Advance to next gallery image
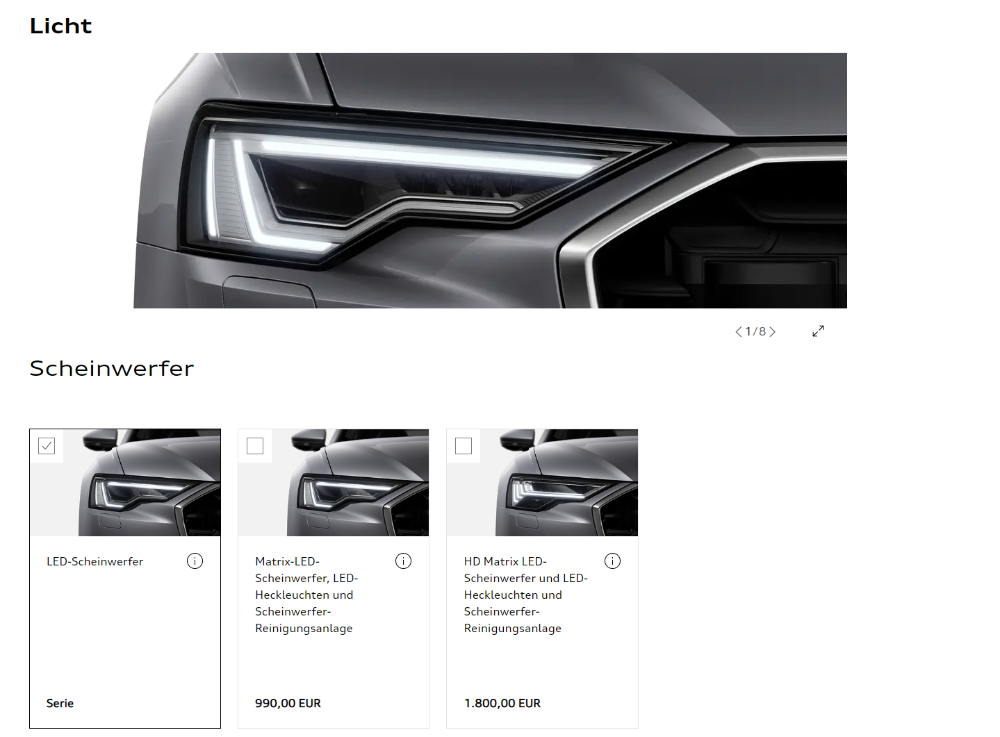Viewport: 1000px width, 737px height. point(772,332)
